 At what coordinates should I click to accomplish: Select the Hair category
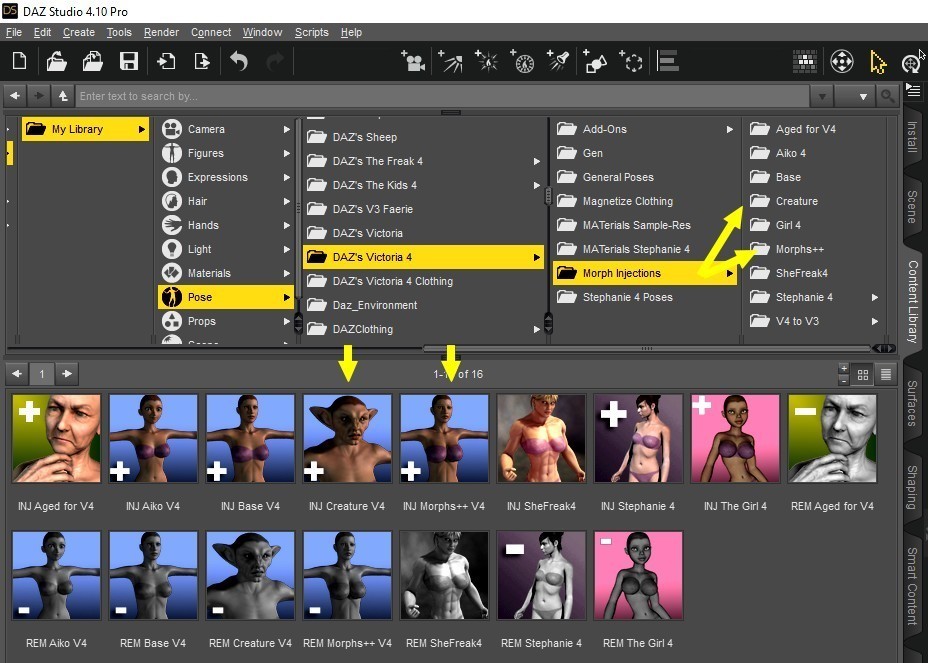(x=227, y=201)
